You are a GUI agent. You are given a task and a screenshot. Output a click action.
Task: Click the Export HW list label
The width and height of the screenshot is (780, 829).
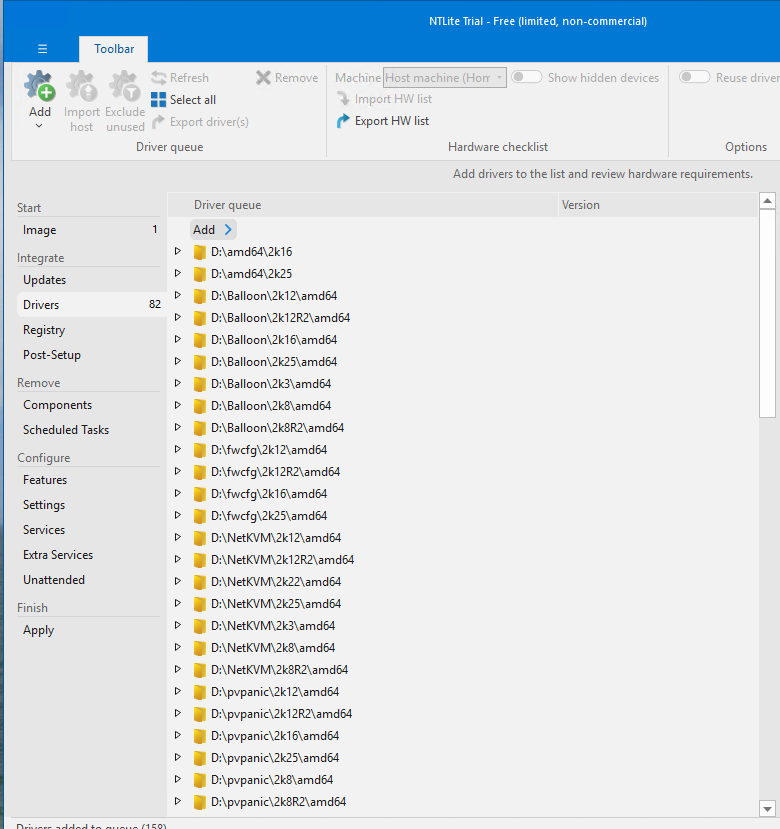click(x=392, y=121)
